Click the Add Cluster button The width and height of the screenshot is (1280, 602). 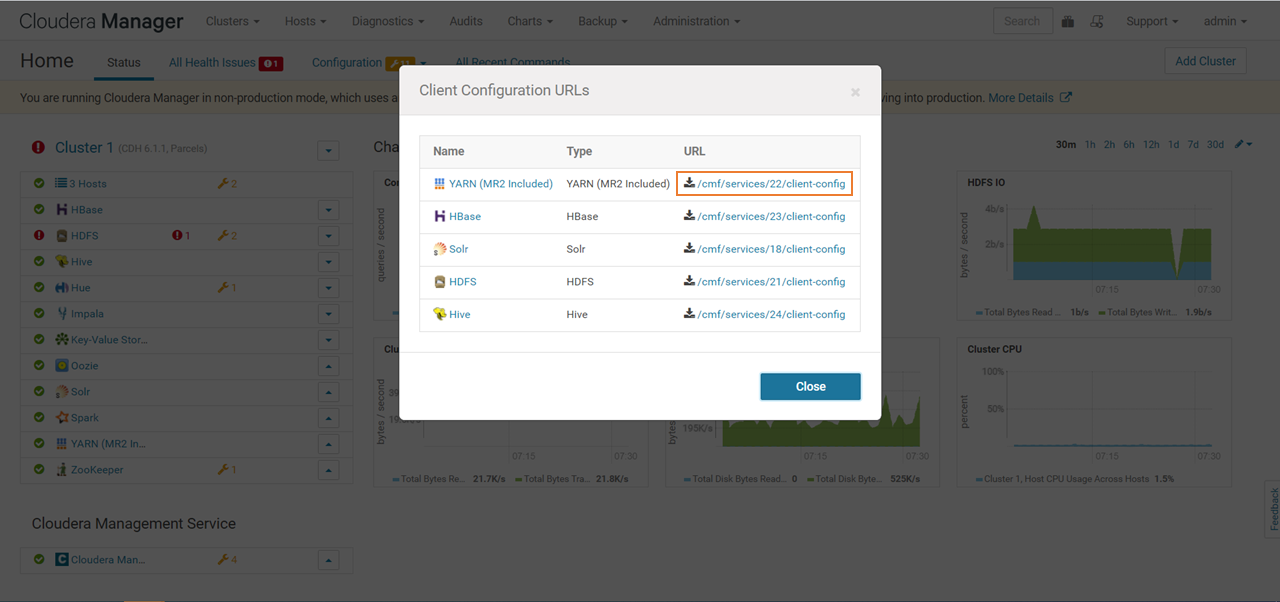[1205, 61]
